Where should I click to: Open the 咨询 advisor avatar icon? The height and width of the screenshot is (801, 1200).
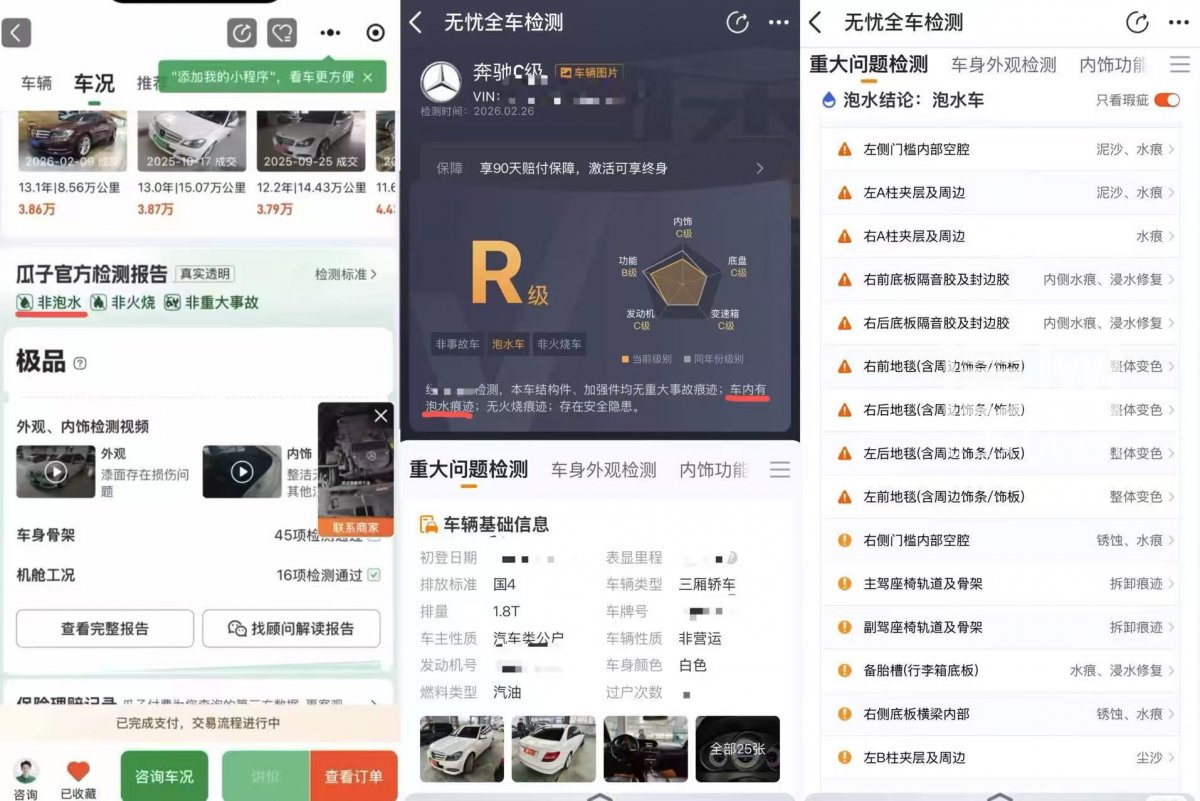26,771
